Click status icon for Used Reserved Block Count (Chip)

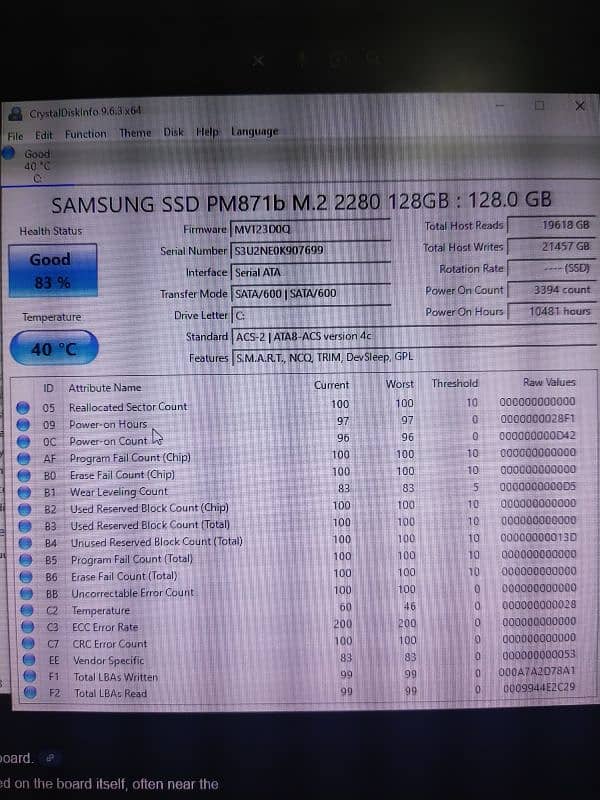click(x=24, y=509)
